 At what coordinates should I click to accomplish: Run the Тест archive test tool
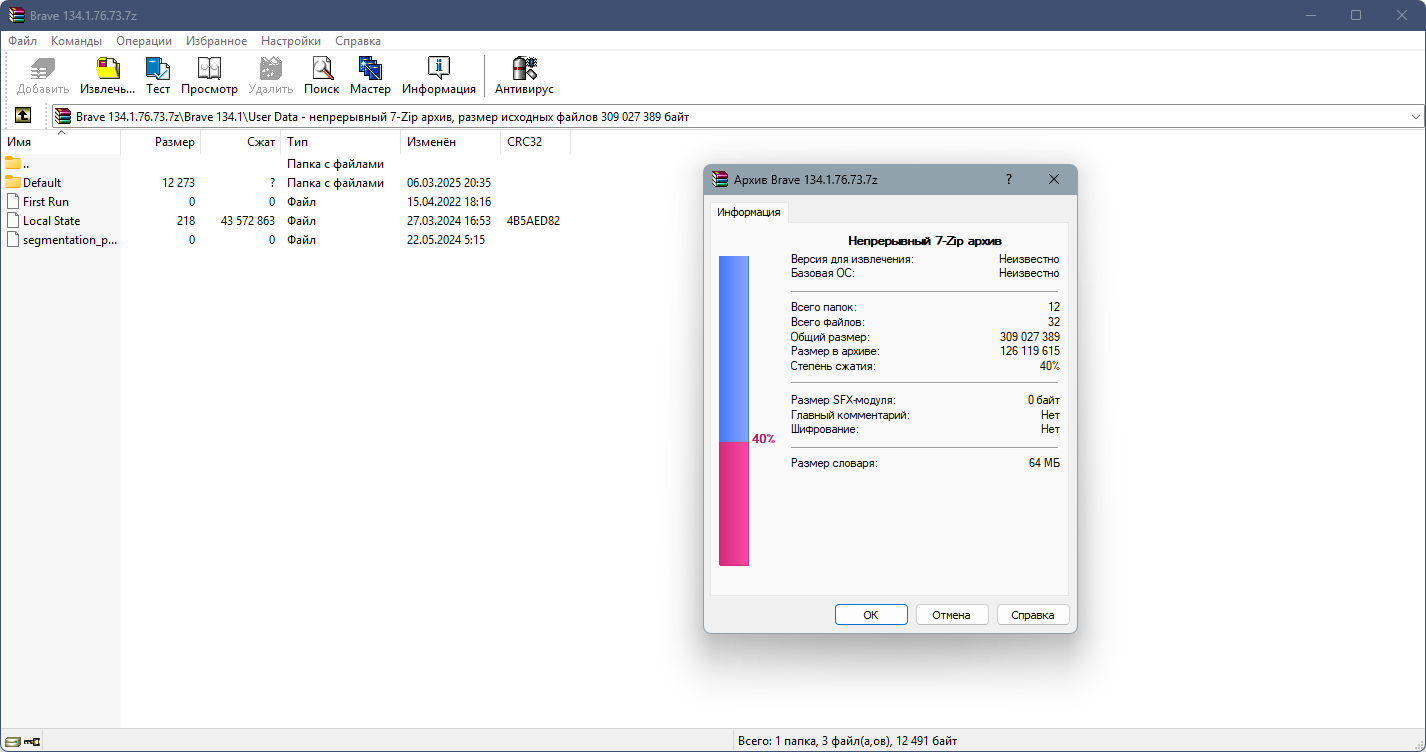point(158,76)
